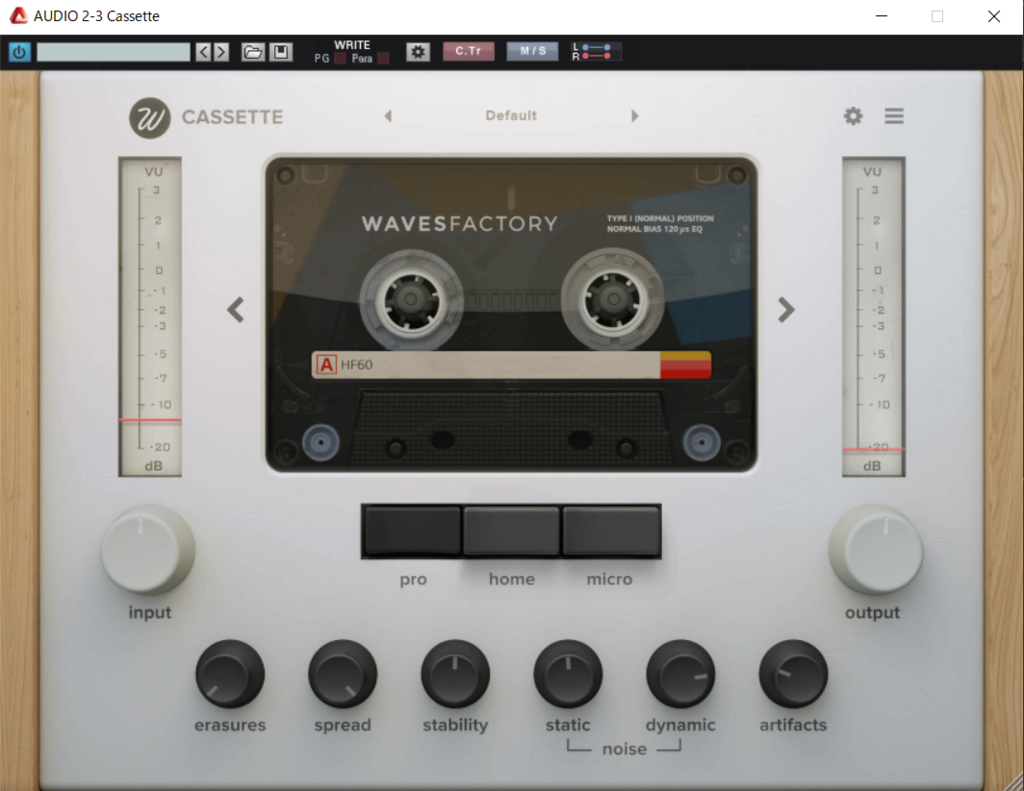The image size is (1024, 791).
Task: Open preset folder icon
Action: point(253,52)
